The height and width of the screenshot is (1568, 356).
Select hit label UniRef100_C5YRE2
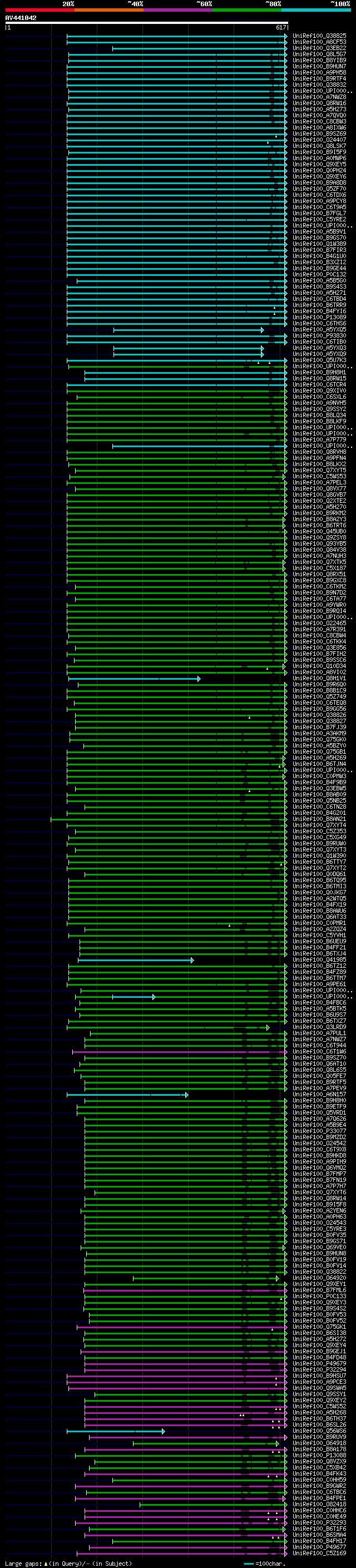[319, 219]
